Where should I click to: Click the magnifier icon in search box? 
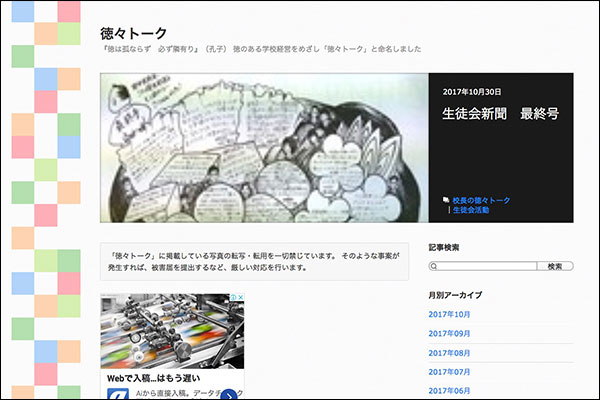tap(434, 267)
